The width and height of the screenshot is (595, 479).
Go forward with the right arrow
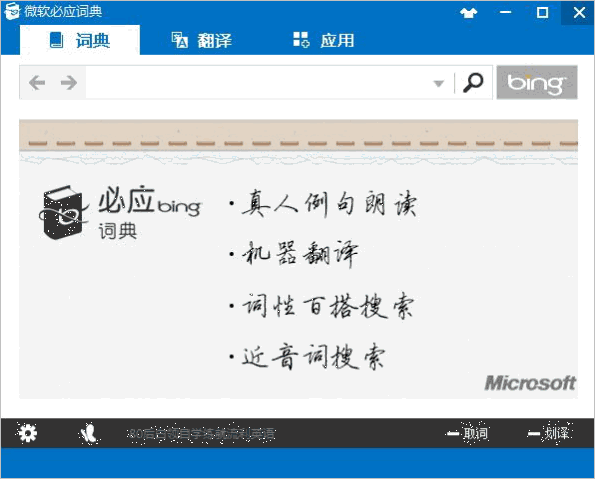point(69,82)
